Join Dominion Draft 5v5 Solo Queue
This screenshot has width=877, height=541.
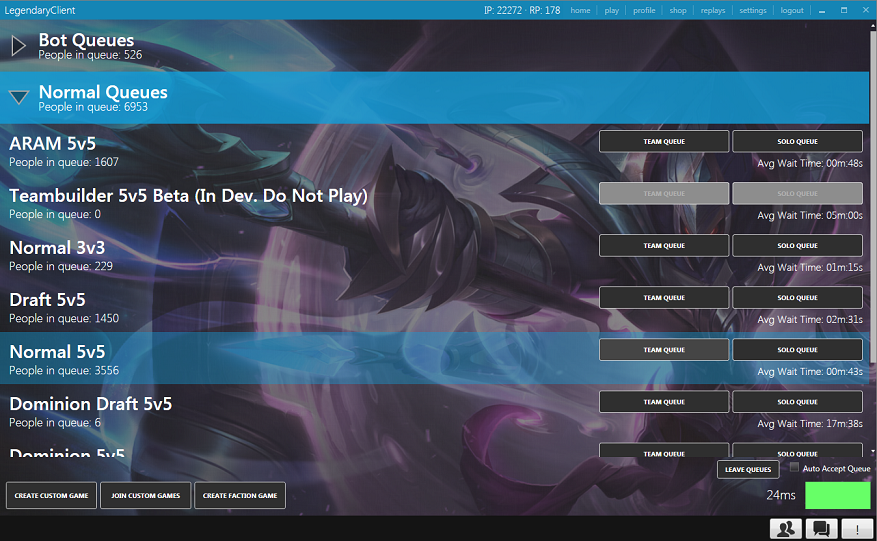point(797,402)
